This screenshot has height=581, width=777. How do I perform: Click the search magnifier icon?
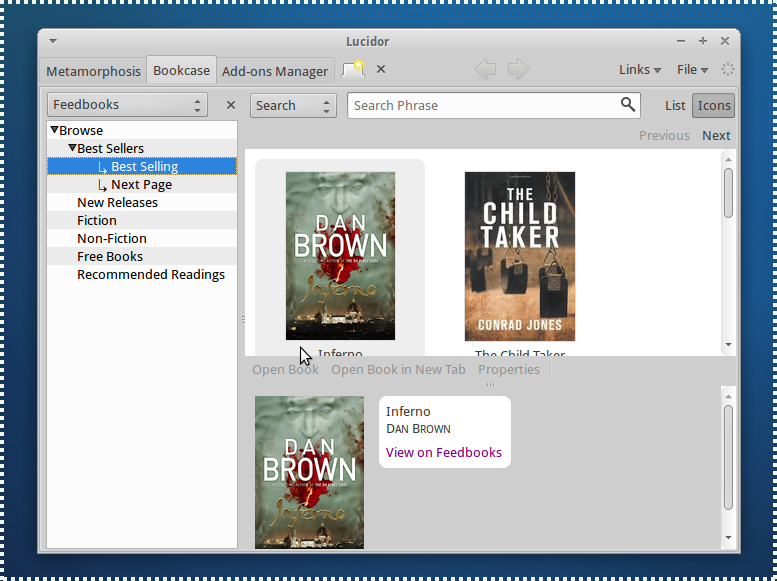point(628,105)
